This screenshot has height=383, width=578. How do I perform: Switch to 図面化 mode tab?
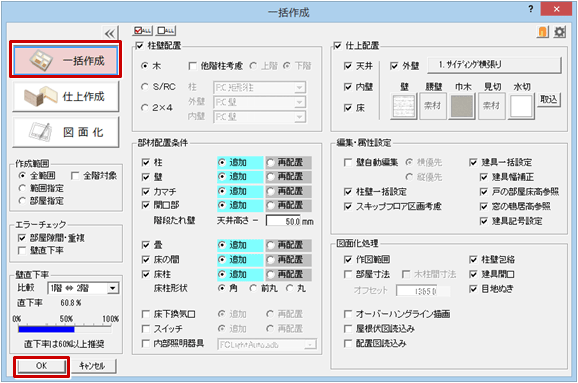66,132
